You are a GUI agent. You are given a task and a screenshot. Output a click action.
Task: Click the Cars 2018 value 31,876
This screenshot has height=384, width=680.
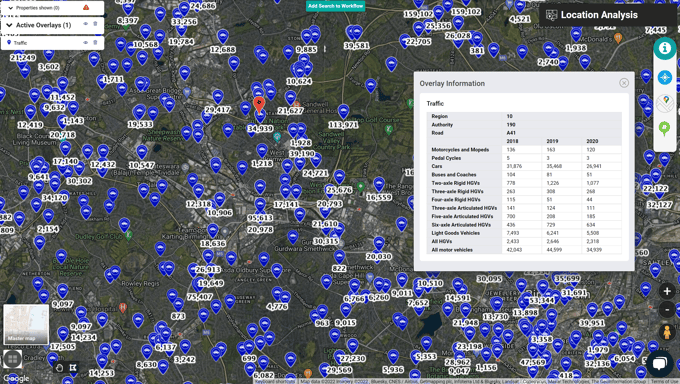click(x=514, y=166)
